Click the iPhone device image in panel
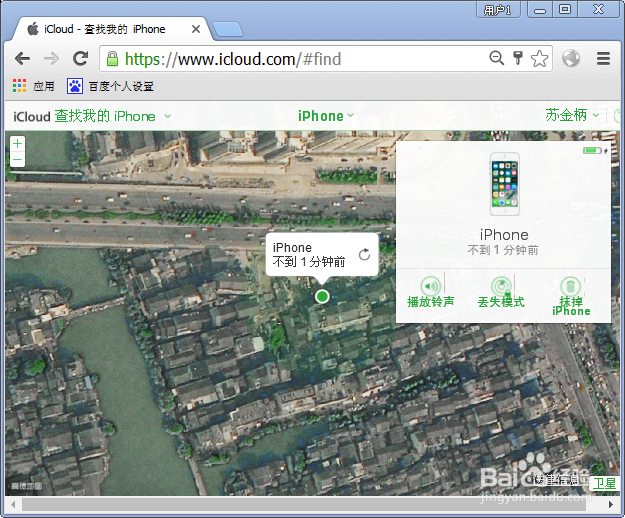625x518 pixels. coord(504,184)
